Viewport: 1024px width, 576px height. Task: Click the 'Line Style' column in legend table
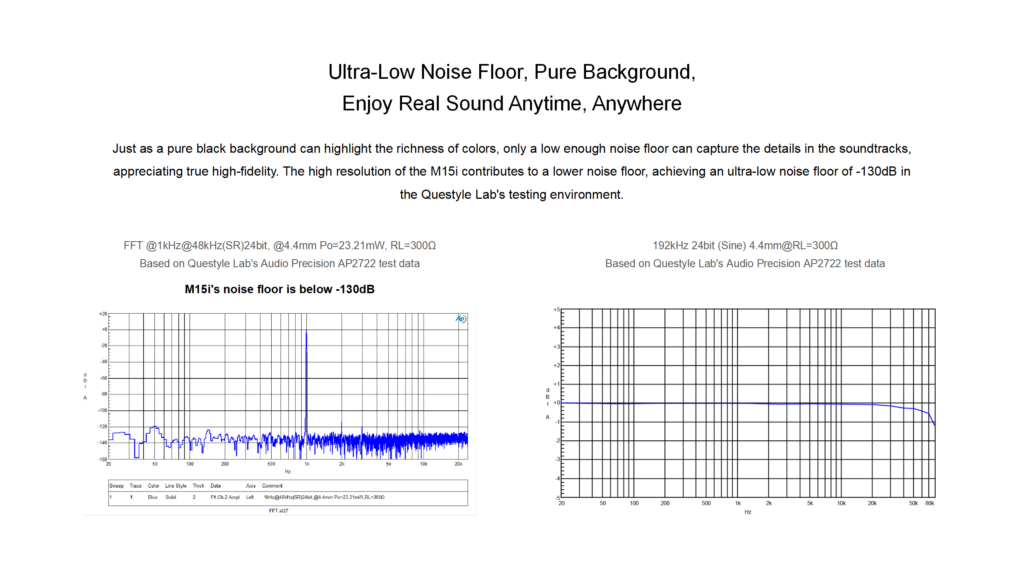click(176, 485)
